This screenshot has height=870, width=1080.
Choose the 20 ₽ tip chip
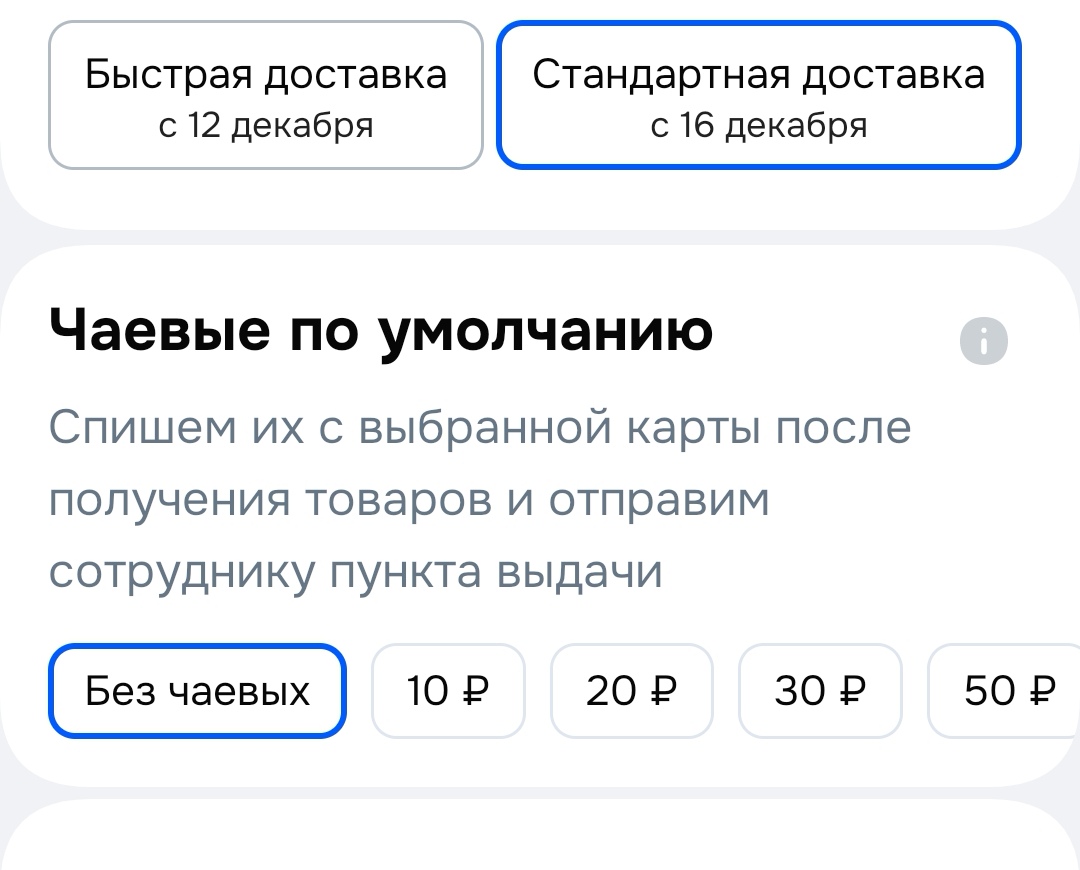click(631, 691)
